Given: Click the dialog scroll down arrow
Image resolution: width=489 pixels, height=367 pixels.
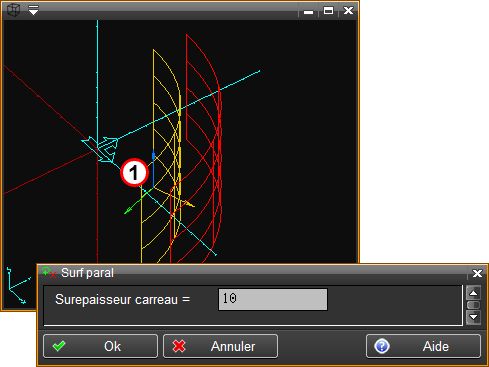Looking at the screenshot, I should (x=473, y=317).
